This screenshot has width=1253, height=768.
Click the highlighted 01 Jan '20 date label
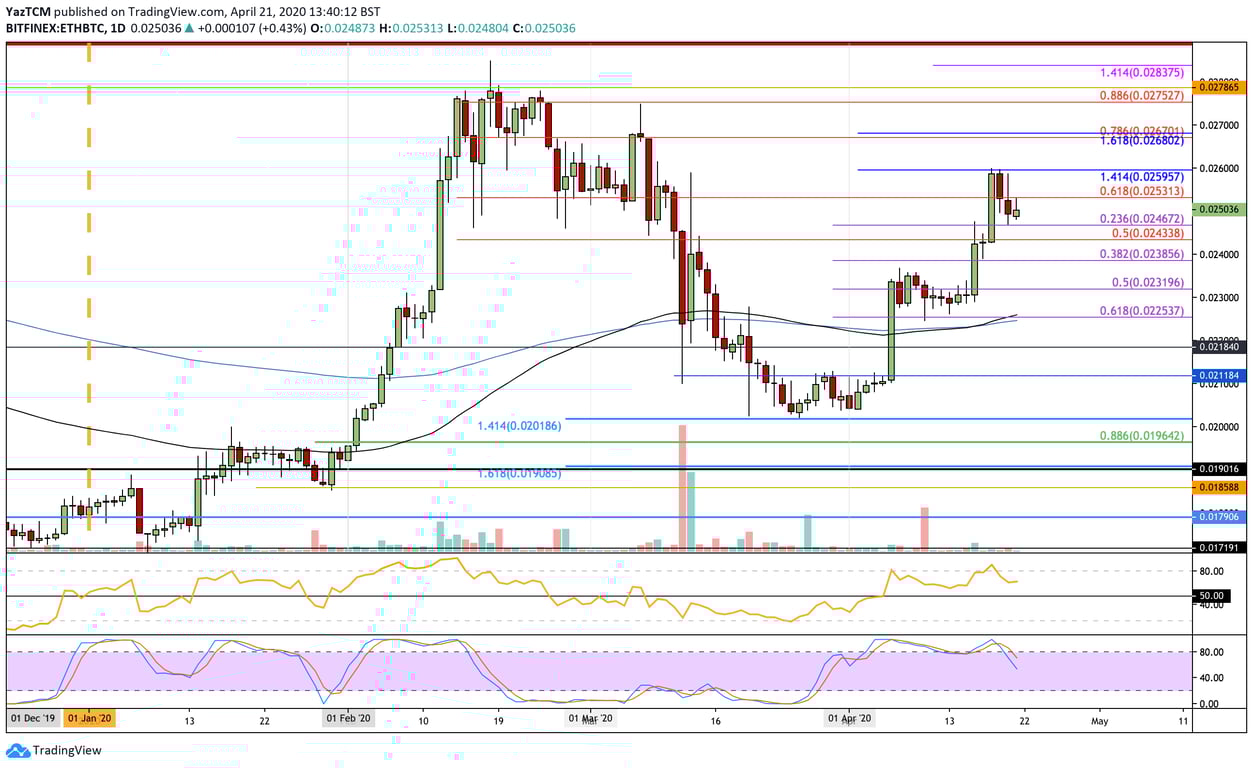89,718
